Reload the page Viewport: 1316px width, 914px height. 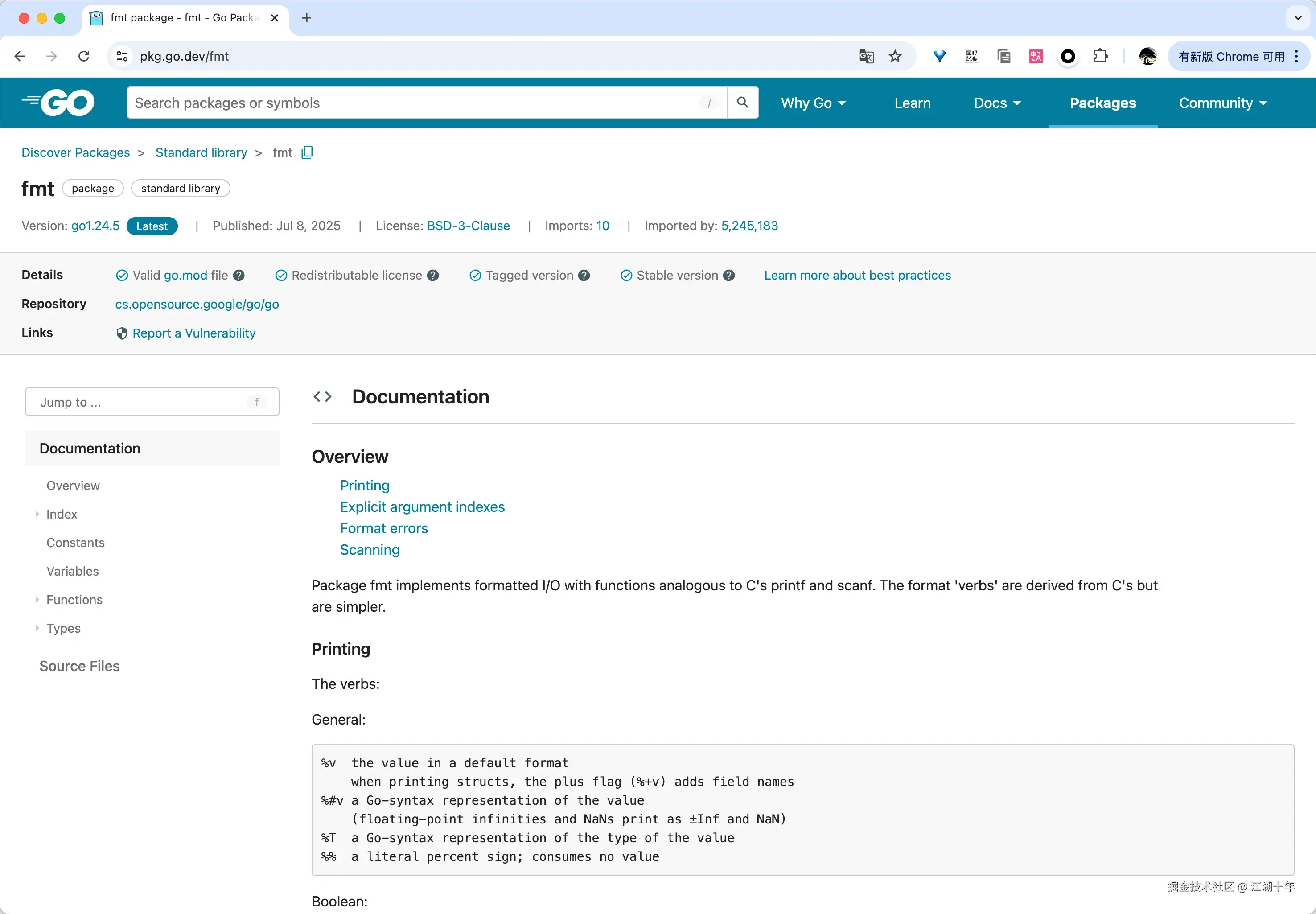point(84,56)
